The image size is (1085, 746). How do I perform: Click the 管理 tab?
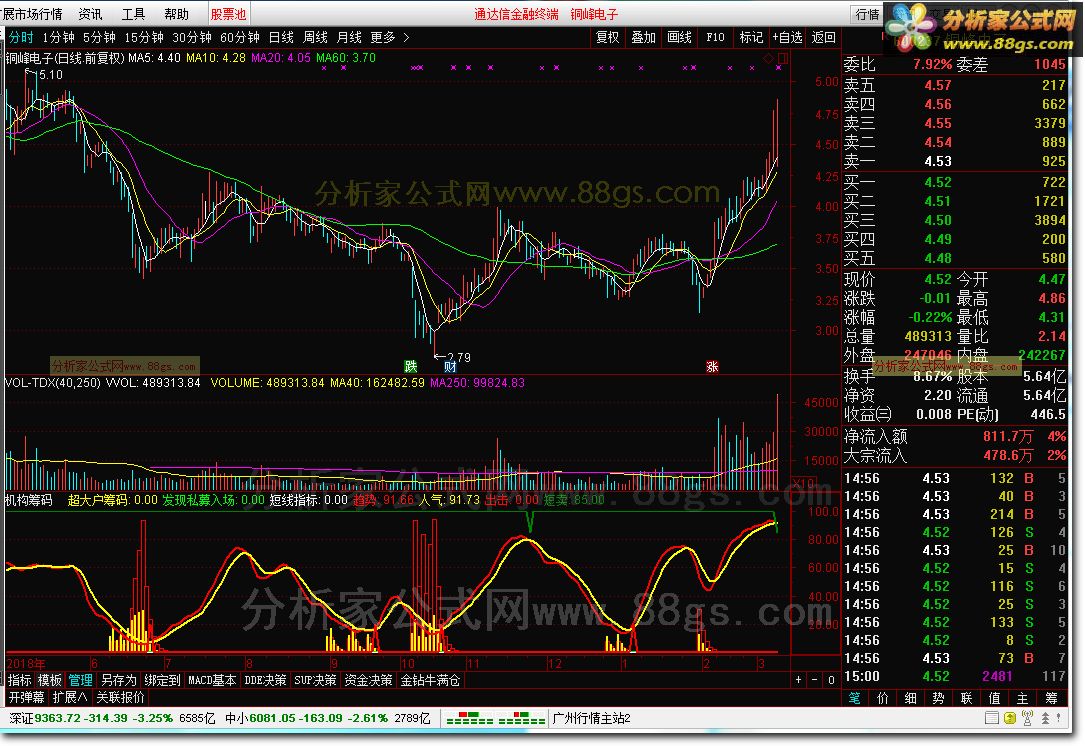click(80, 680)
